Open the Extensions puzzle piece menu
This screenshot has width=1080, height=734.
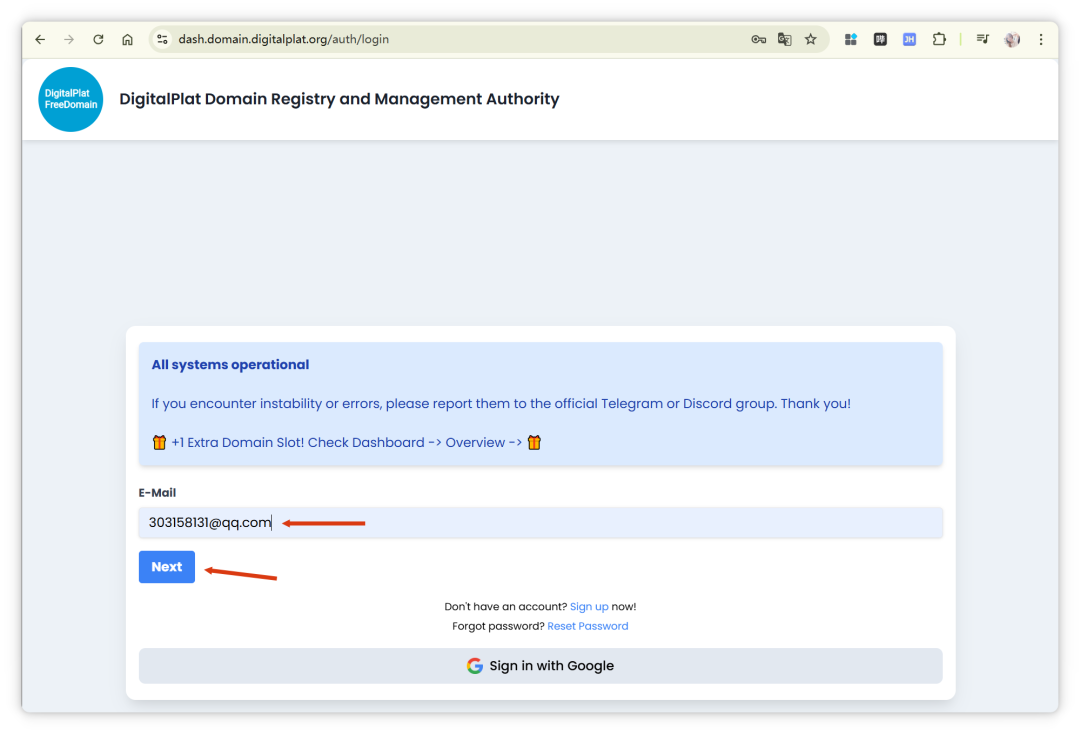pyautogui.click(x=939, y=39)
